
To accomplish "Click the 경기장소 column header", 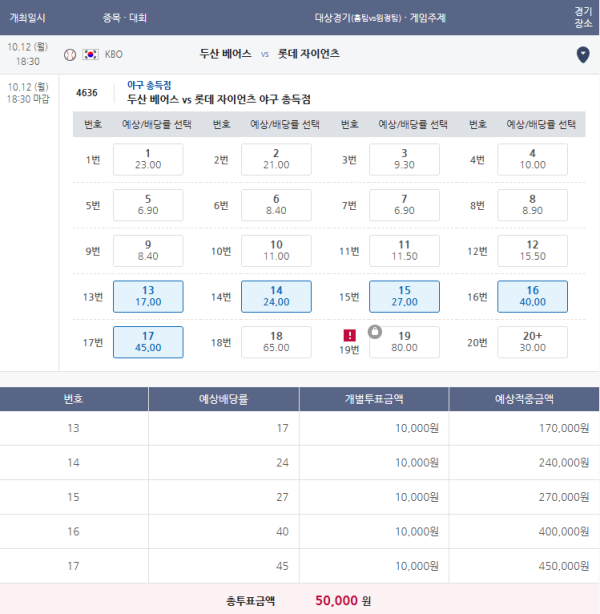I will click(x=583, y=18).
